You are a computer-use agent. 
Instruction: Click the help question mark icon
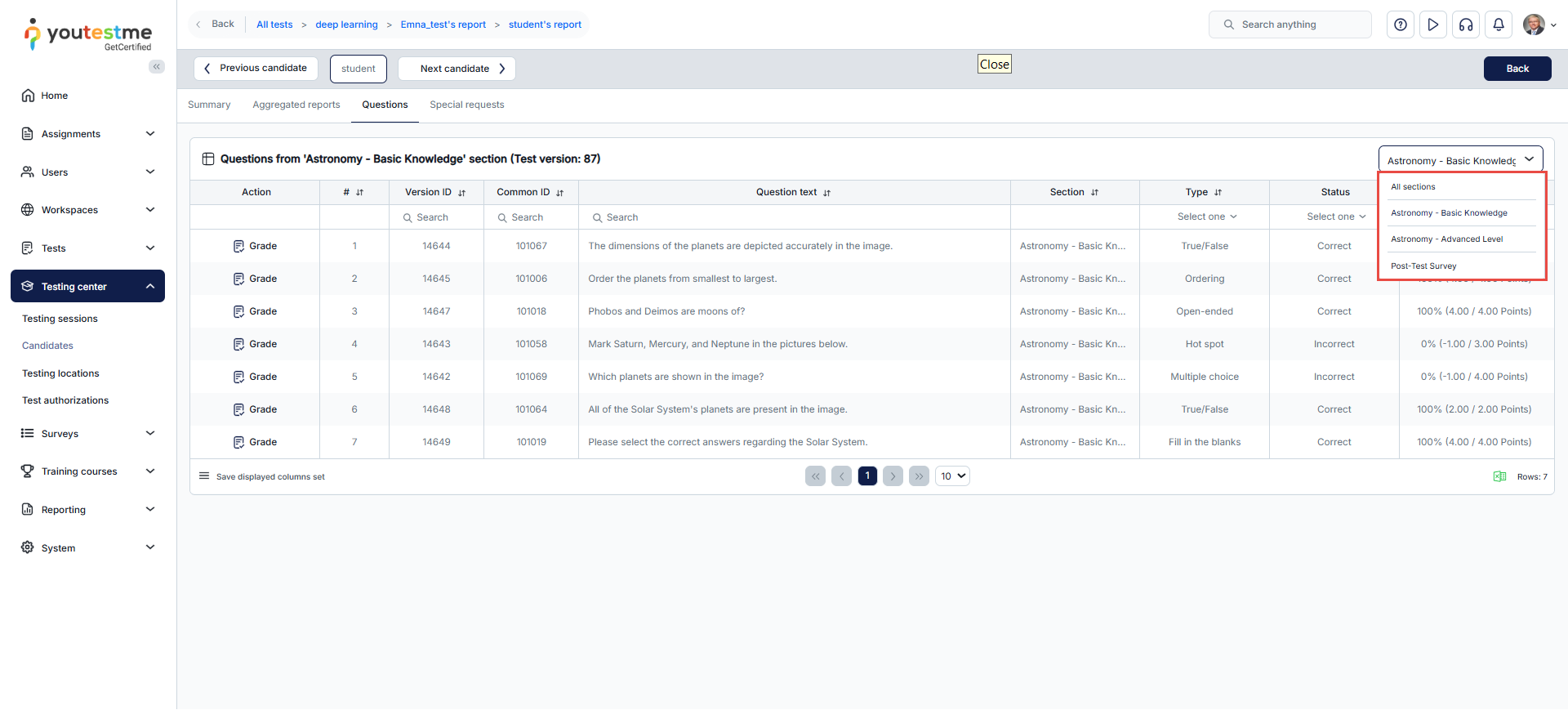[x=1400, y=25]
